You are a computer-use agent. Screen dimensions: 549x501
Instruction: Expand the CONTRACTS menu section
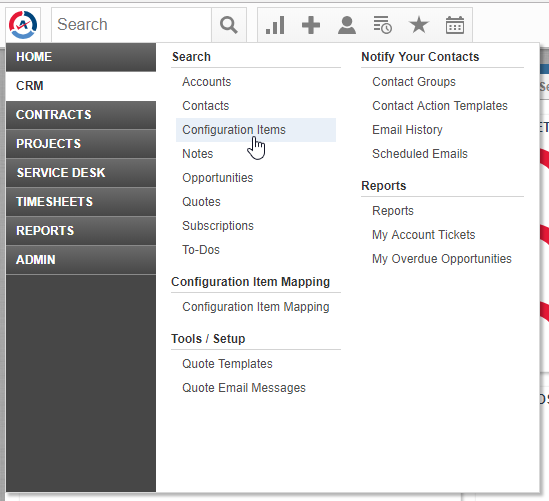(x=81, y=115)
